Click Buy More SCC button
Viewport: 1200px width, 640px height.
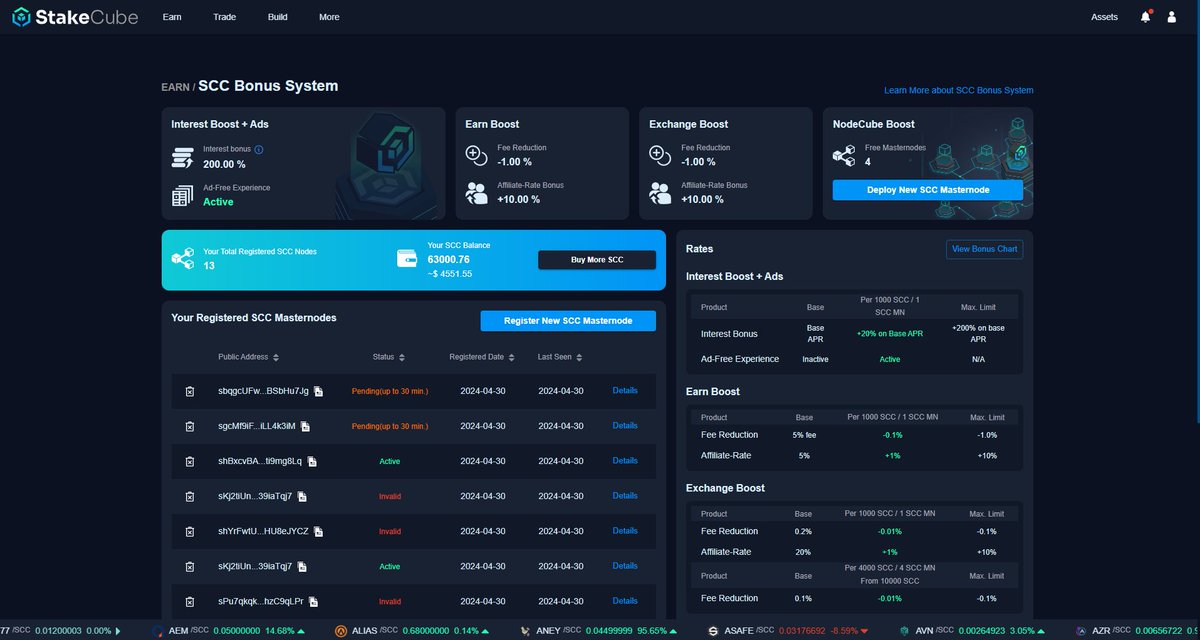[597, 260]
